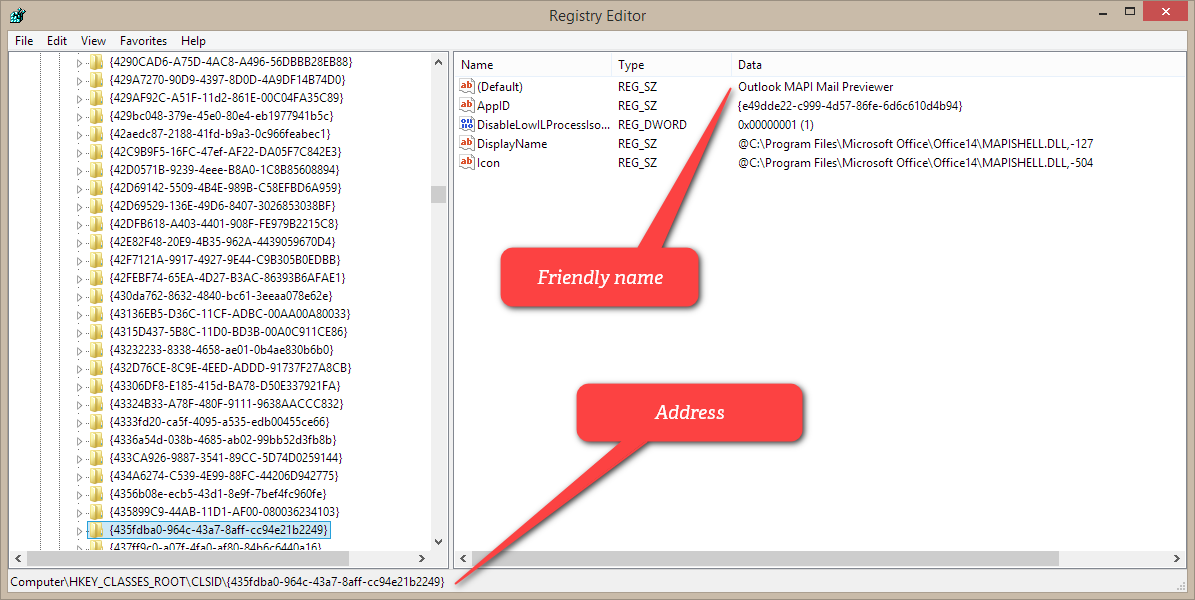
Task: Expand the {435899C9-44AB-11D1-AF00-080036234103} key
Action: click(x=81, y=512)
